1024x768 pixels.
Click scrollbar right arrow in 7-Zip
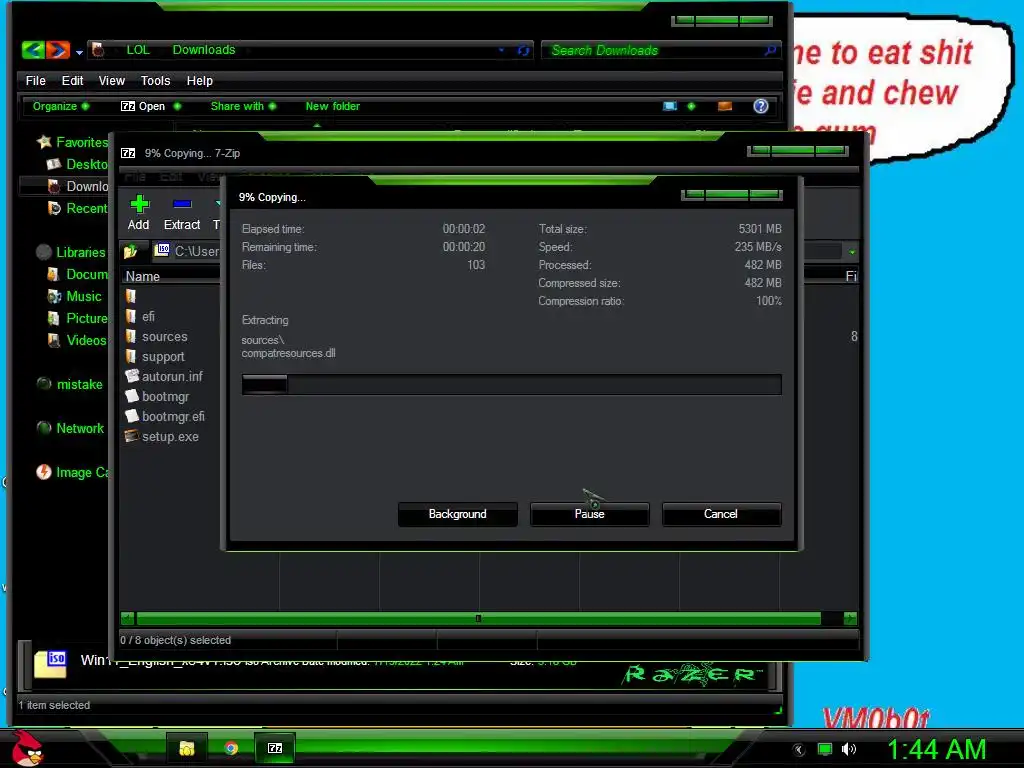[x=850, y=618]
